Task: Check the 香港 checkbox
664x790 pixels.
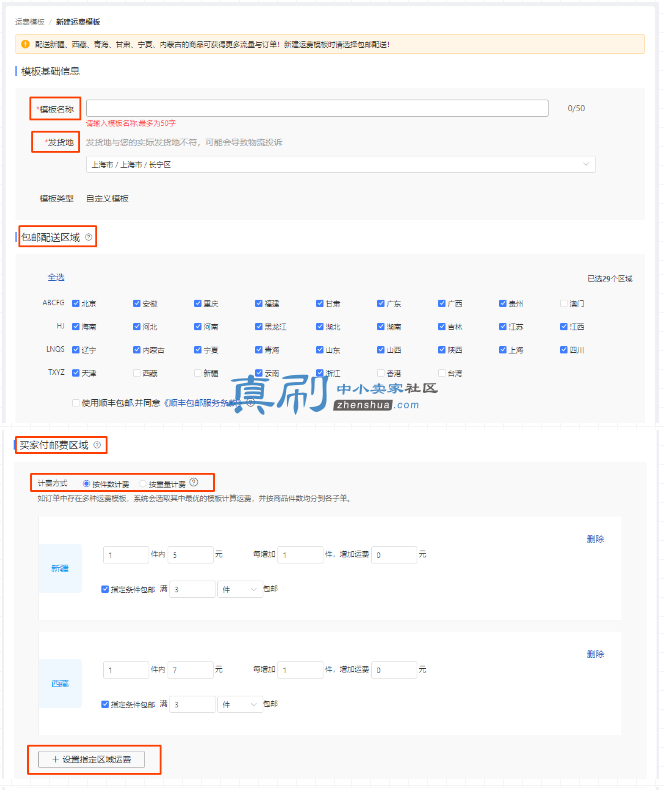Action: (x=380, y=373)
